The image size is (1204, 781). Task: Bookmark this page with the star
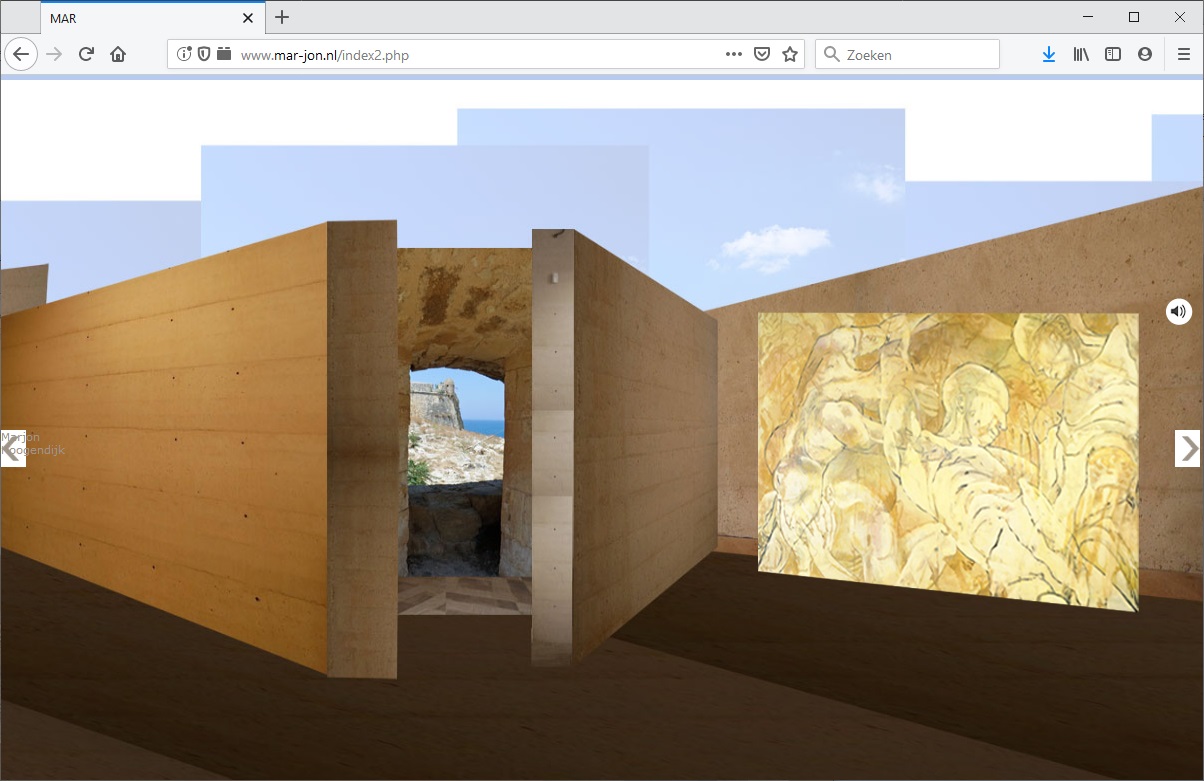pos(790,54)
